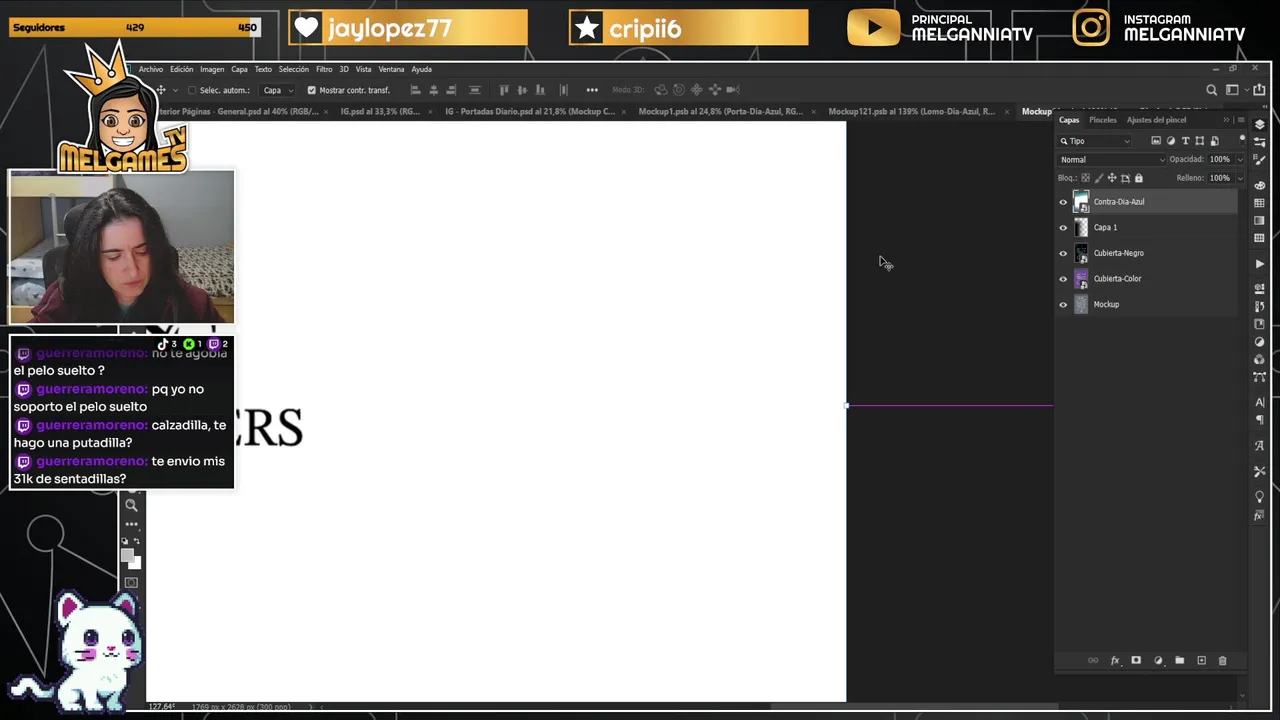1280x720 pixels.
Task: Delete layer with trash icon
Action: 1222,661
